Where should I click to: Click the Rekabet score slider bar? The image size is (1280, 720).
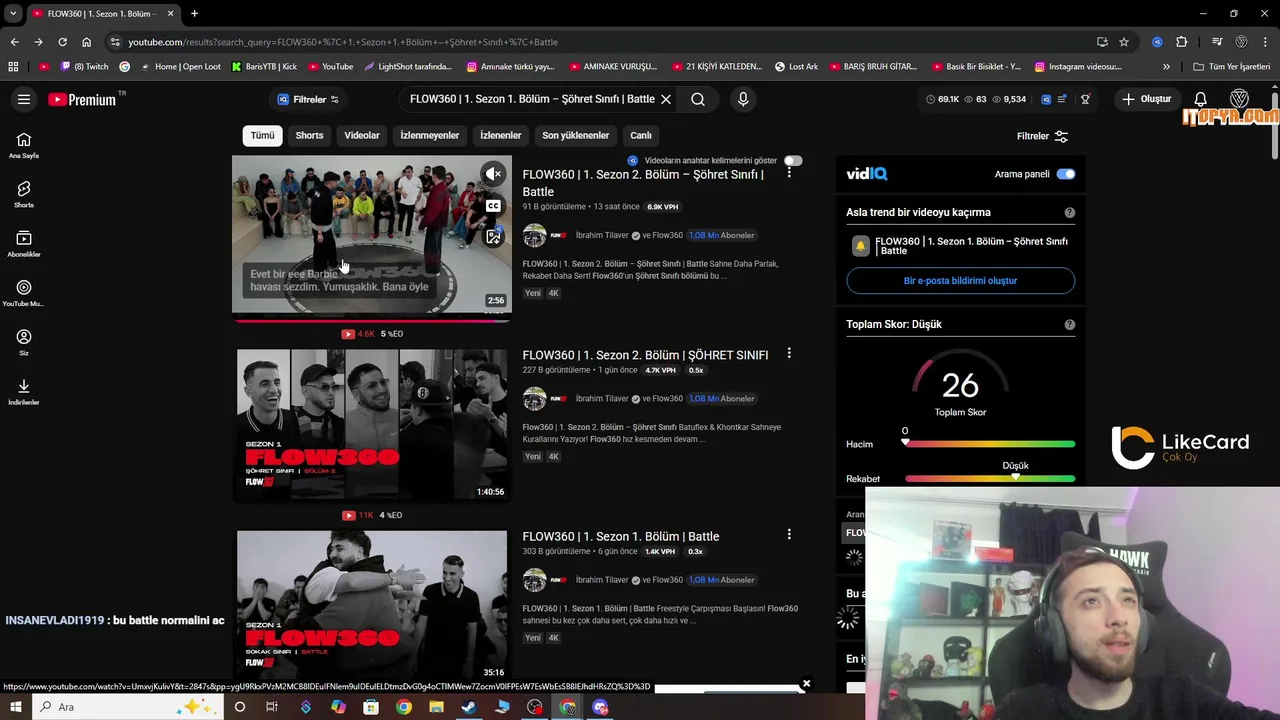pyautogui.click(x=990, y=479)
